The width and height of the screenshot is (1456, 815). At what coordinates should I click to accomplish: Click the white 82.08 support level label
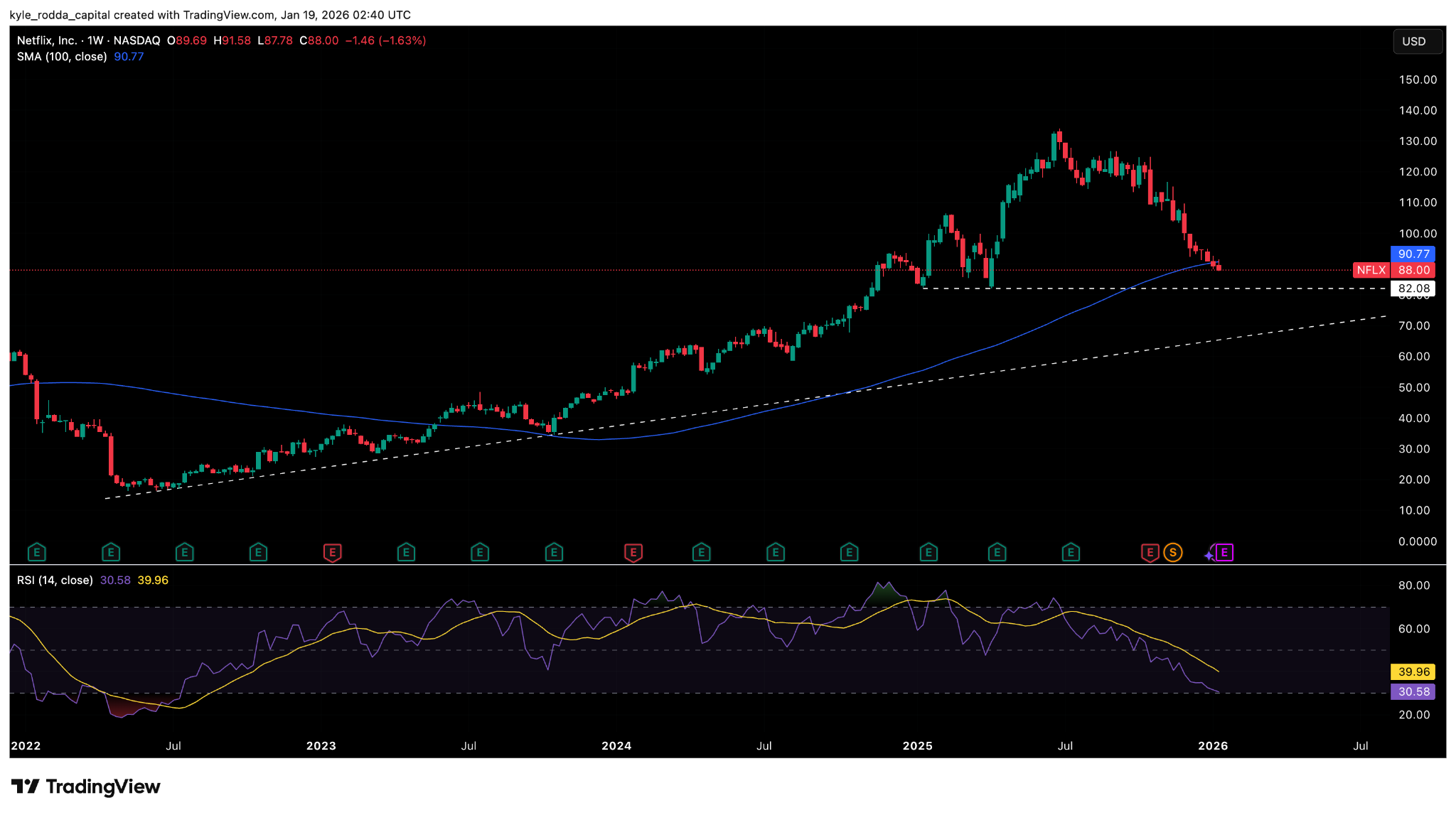1413,288
